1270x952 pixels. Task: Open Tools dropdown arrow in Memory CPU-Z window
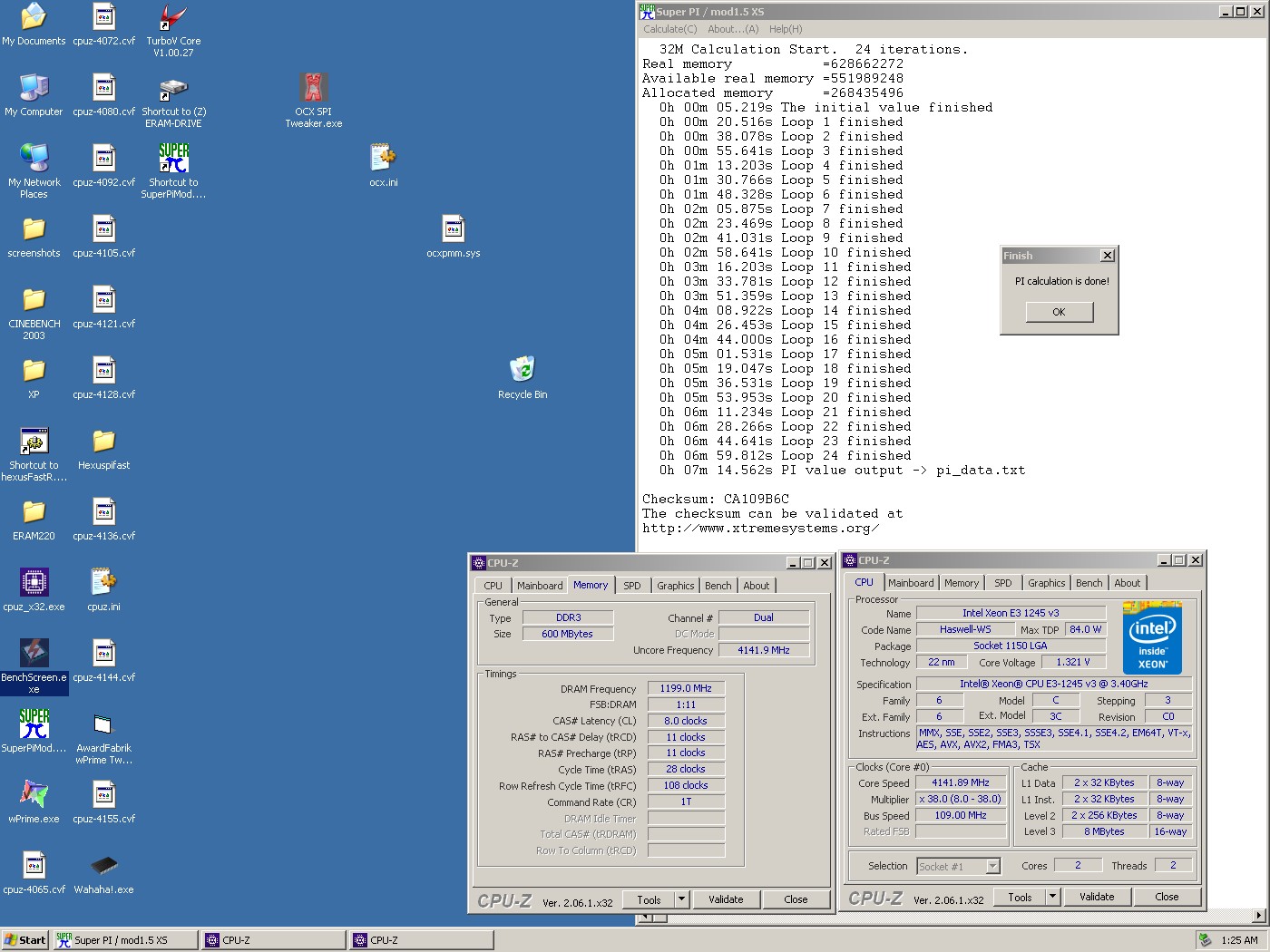tap(681, 899)
